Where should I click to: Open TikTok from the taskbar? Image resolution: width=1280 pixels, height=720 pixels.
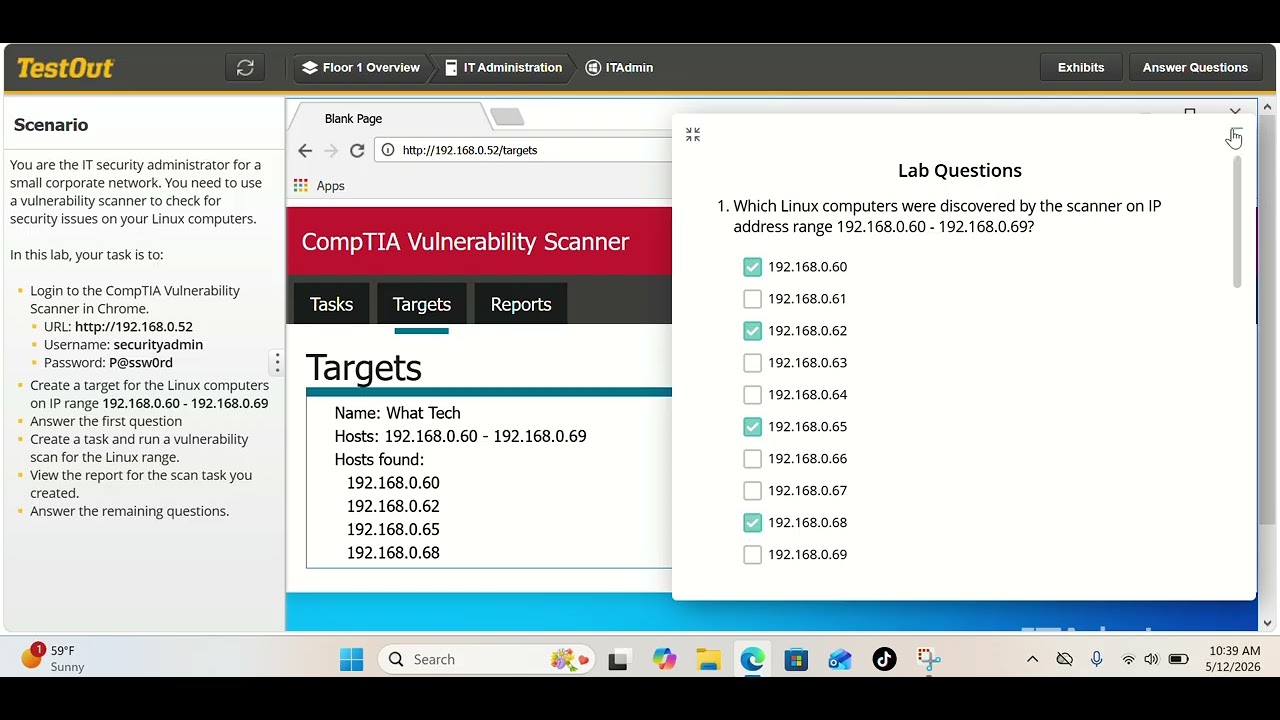click(884, 660)
